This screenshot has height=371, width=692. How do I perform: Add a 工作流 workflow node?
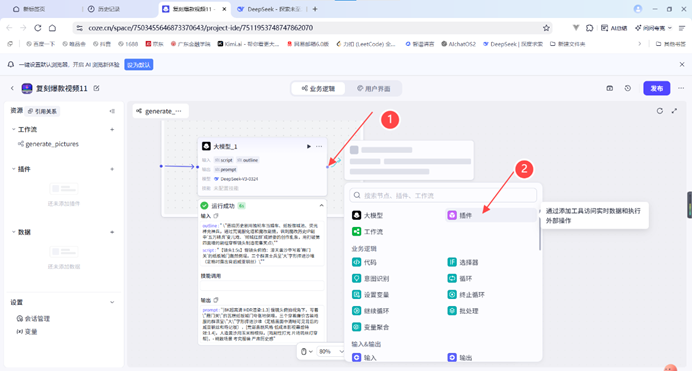click(368, 232)
